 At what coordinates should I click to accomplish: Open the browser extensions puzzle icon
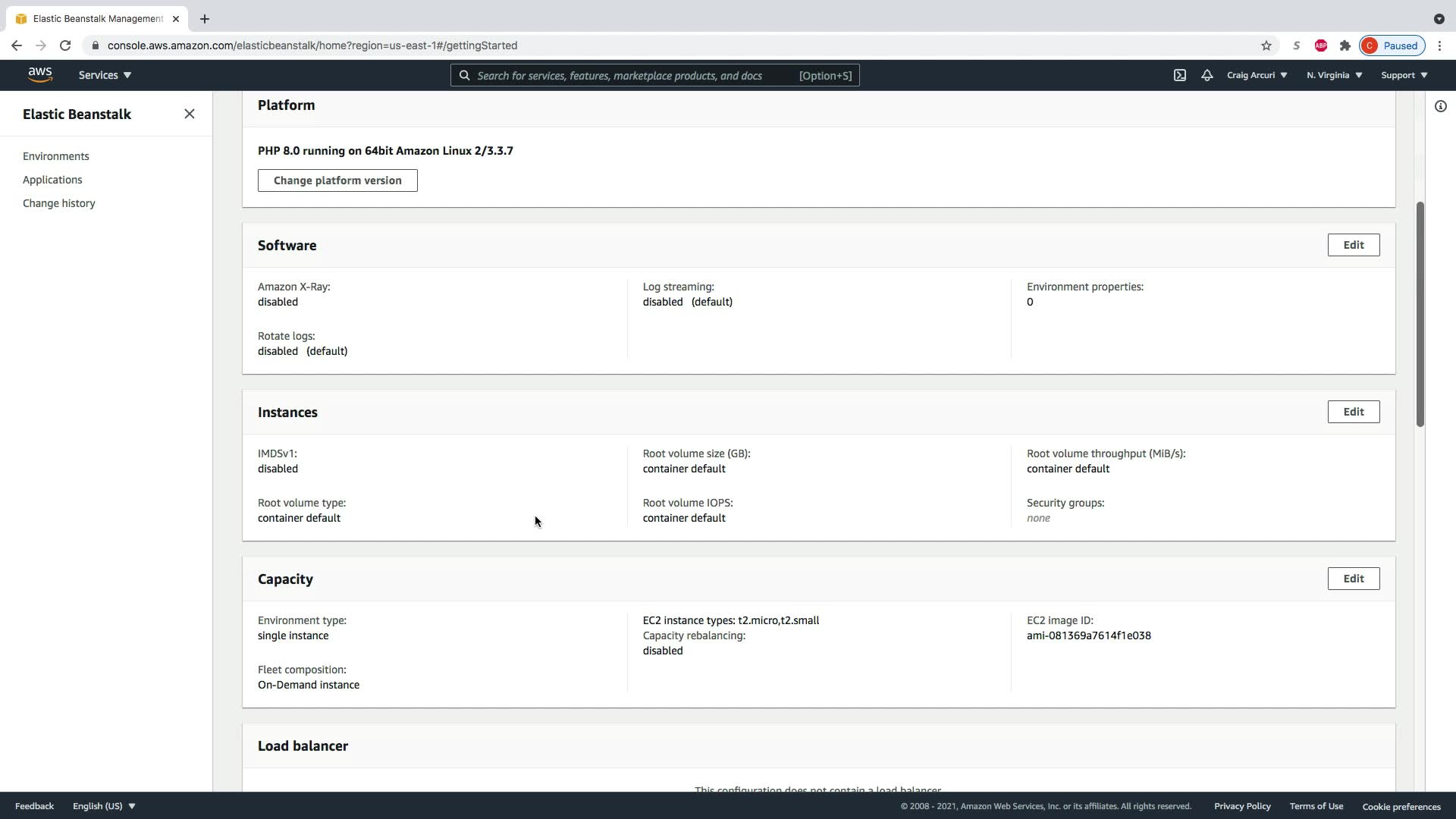1345,45
